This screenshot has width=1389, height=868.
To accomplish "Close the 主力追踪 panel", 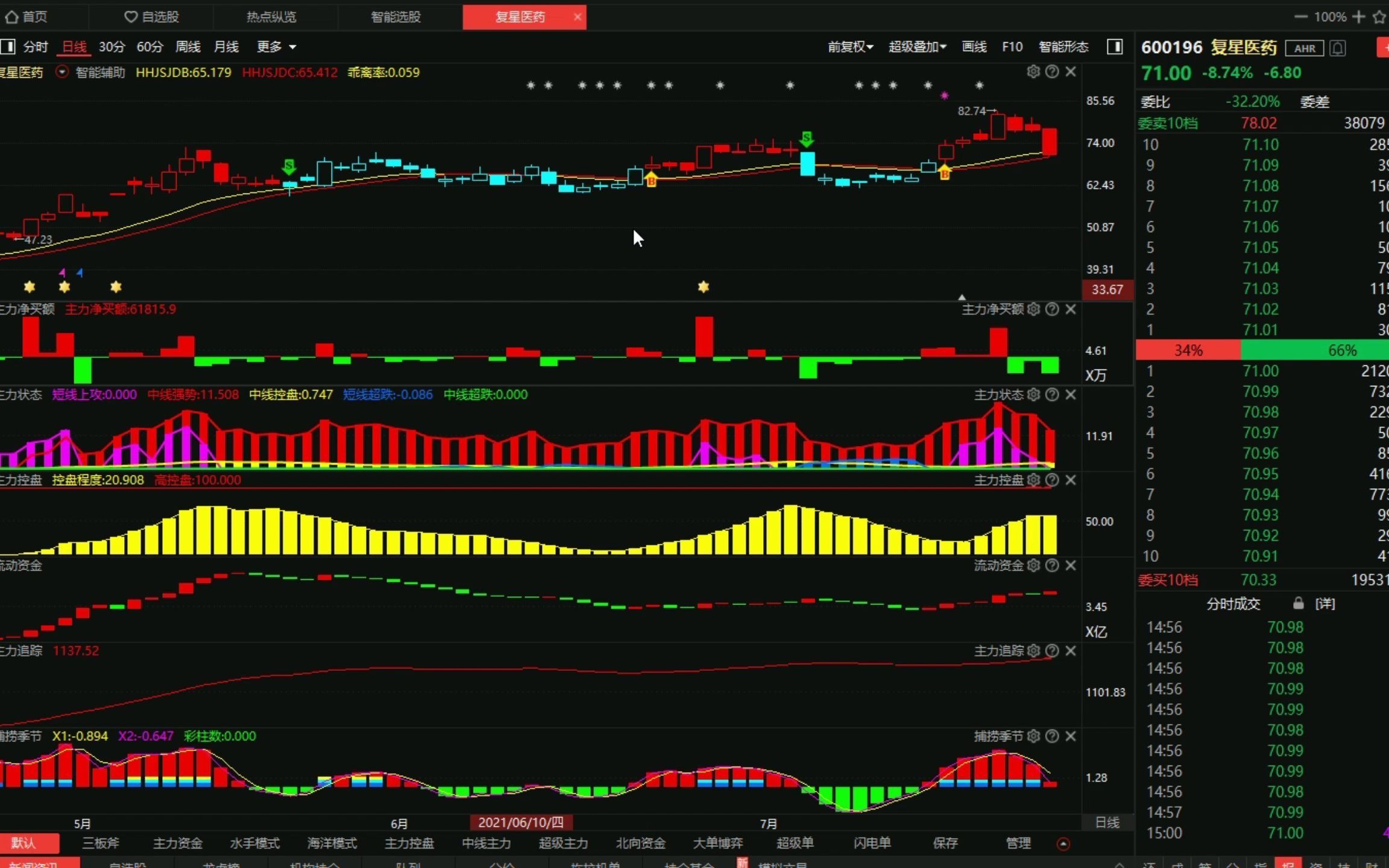I will pos(1071,650).
